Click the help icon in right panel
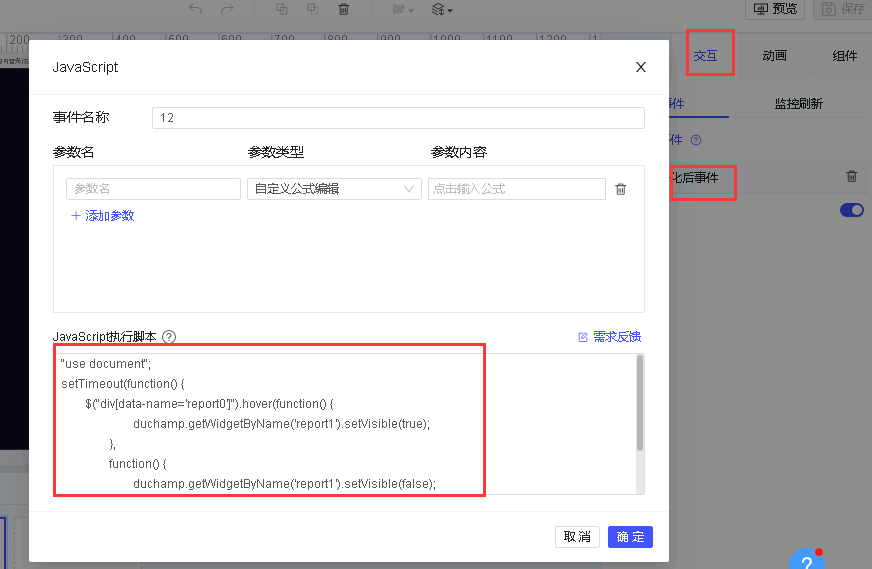 696,140
